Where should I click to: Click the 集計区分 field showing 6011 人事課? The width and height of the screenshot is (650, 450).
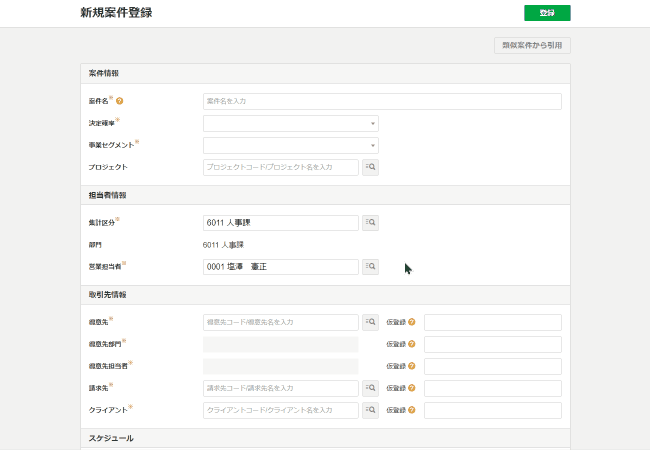click(x=280, y=223)
